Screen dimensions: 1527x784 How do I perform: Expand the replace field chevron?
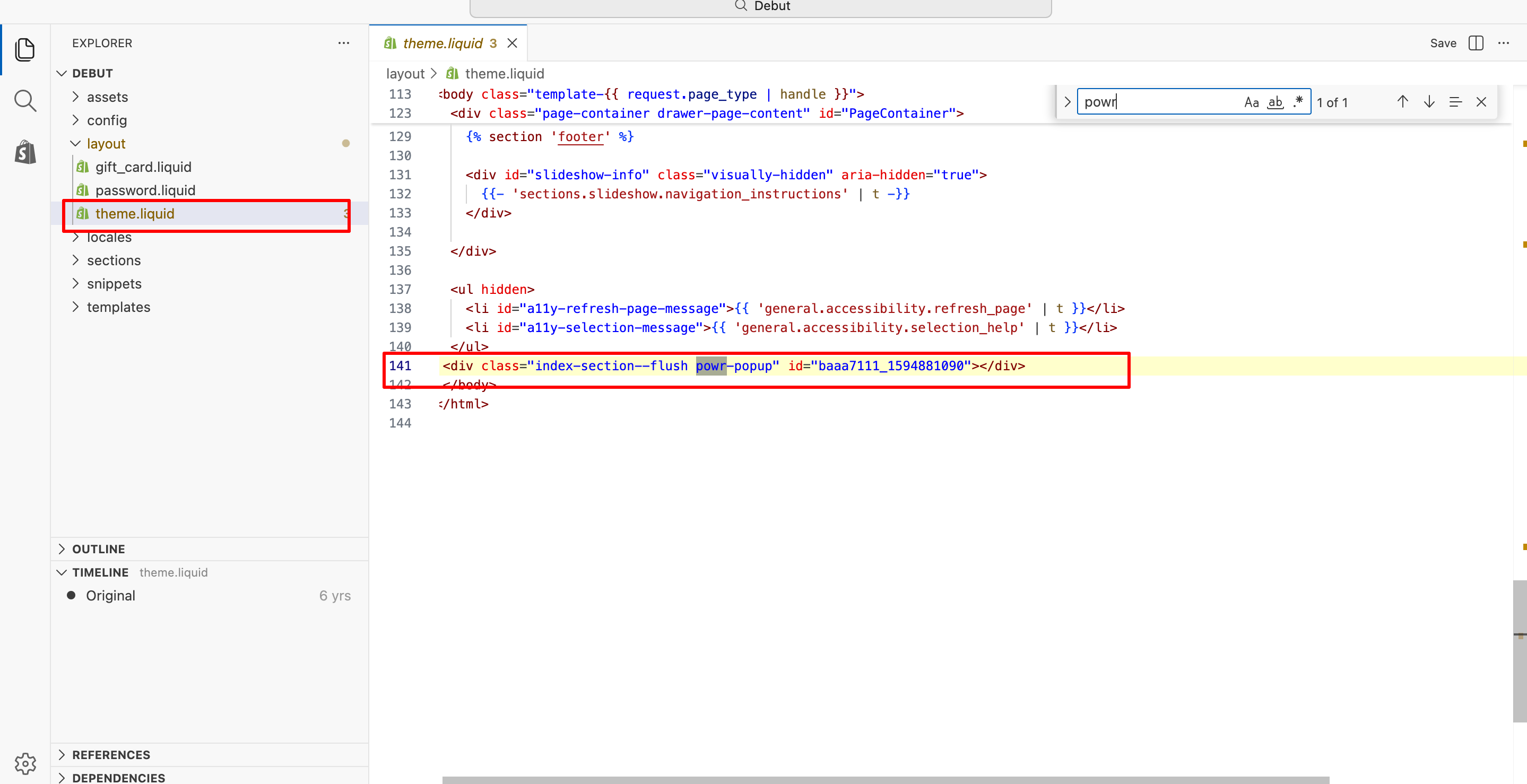[x=1067, y=102]
